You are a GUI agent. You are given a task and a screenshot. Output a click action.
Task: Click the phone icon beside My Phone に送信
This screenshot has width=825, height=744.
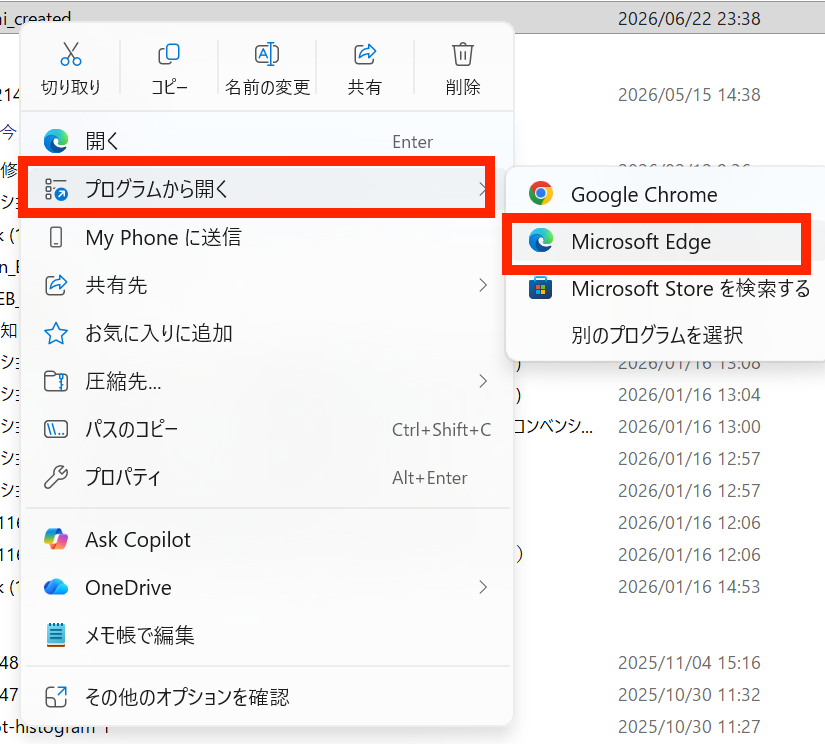coord(56,237)
